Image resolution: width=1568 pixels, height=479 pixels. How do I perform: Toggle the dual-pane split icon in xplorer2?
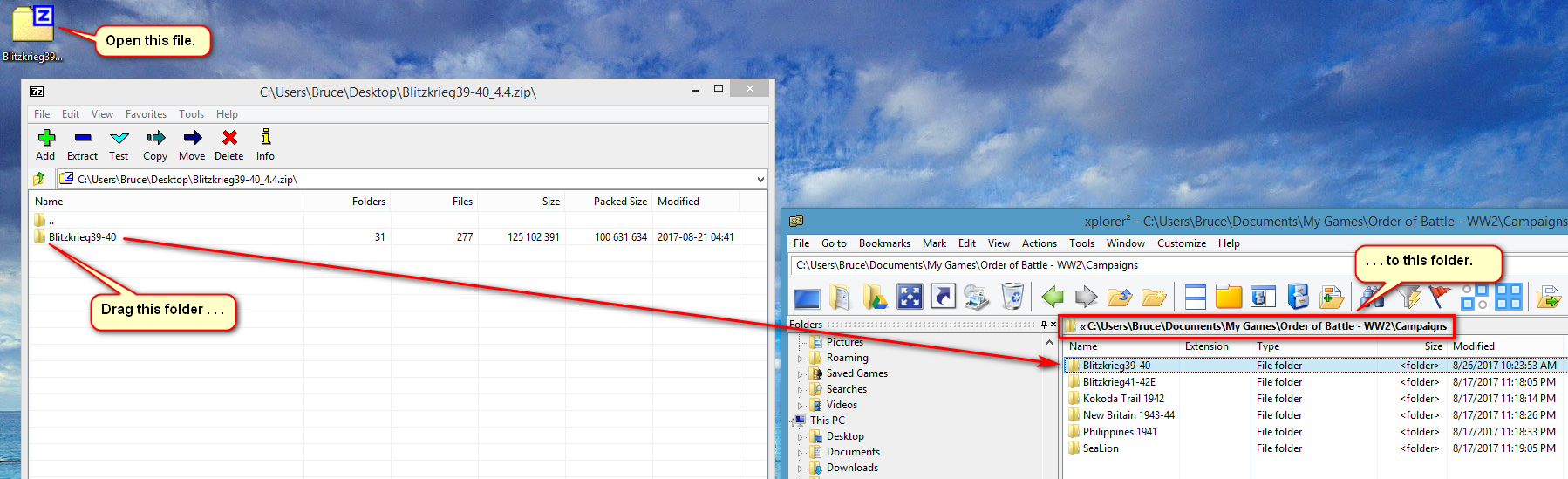point(1196,298)
